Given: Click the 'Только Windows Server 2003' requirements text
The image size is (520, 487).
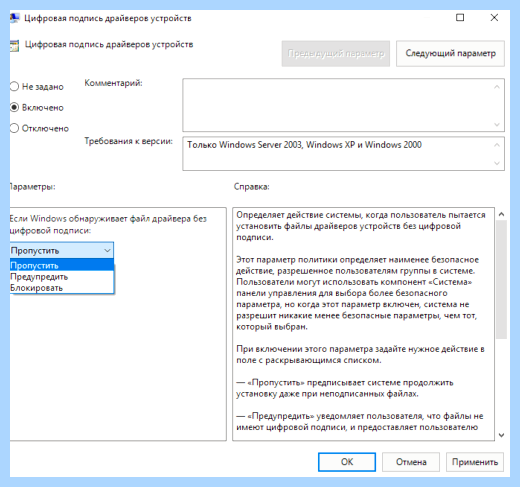Looking at the screenshot, I should (x=304, y=145).
